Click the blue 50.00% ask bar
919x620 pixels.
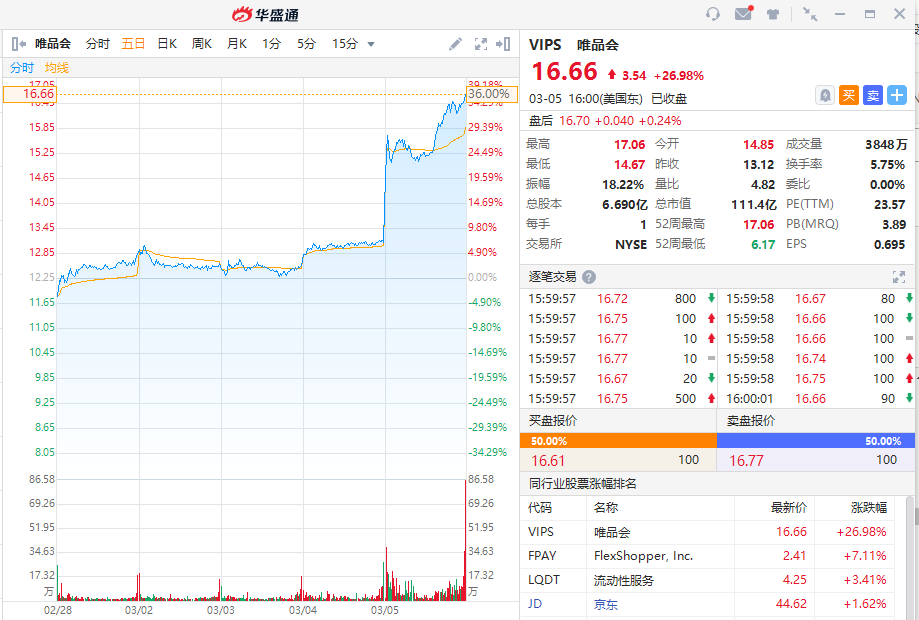816,441
